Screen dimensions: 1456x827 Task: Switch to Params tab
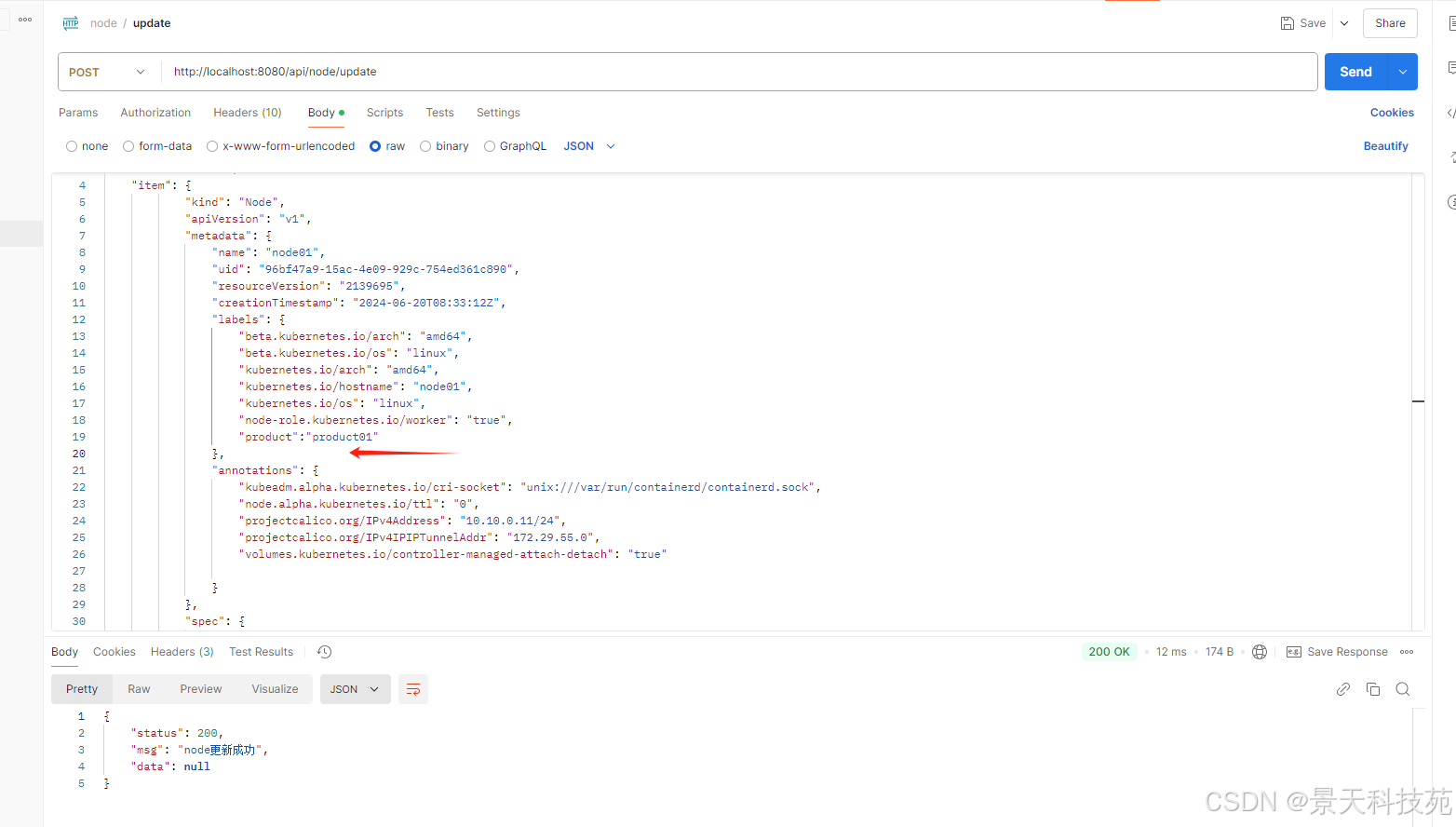pyautogui.click(x=78, y=113)
